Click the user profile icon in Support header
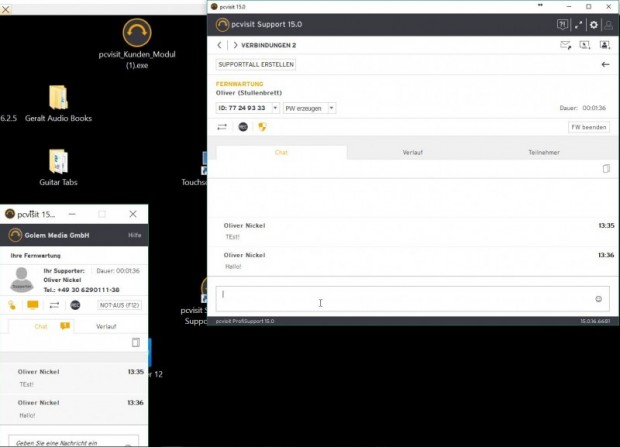The width and height of the screenshot is (620, 447). pos(609,25)
